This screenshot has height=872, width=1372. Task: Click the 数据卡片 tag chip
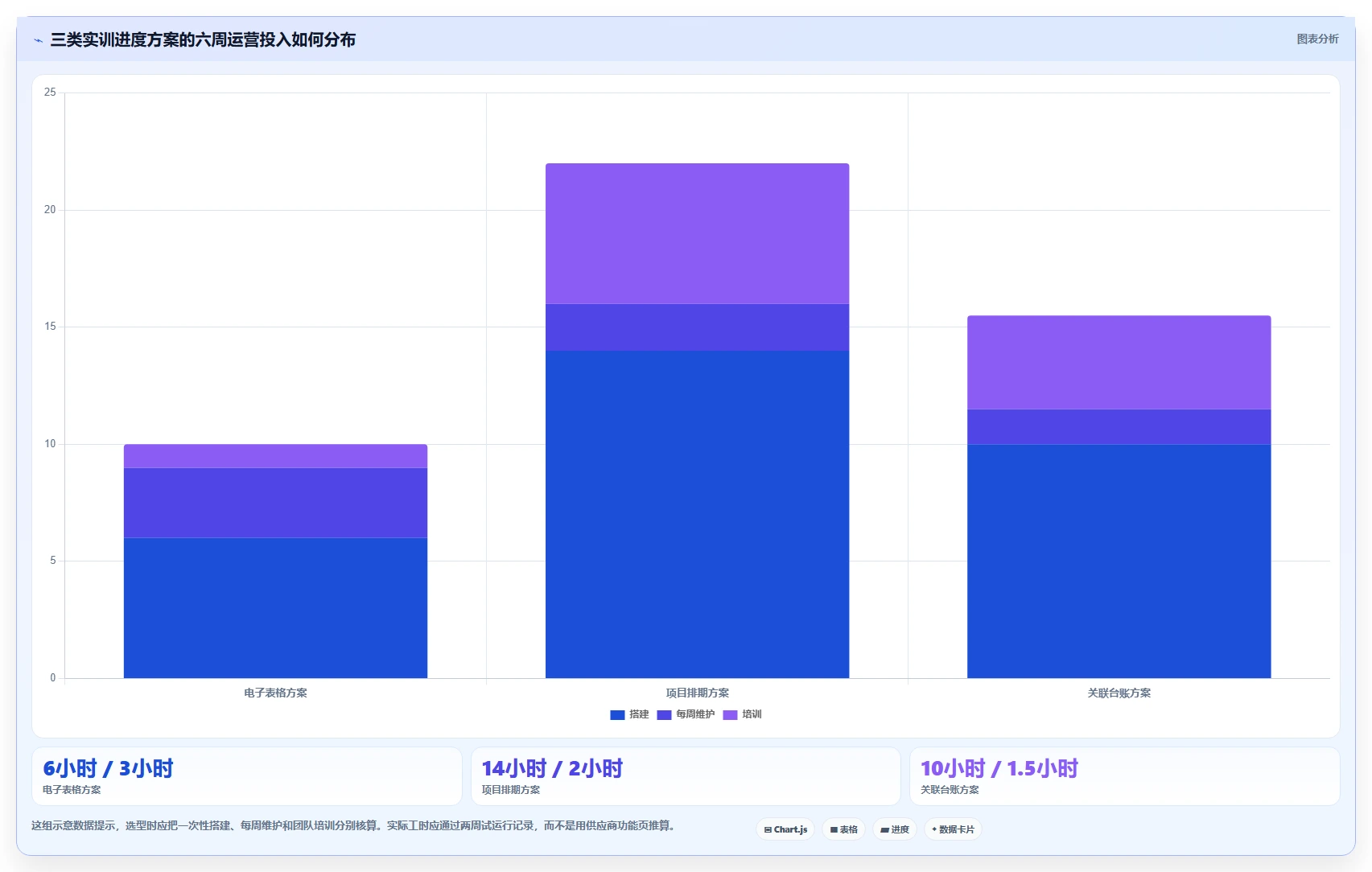click(953, 829)
